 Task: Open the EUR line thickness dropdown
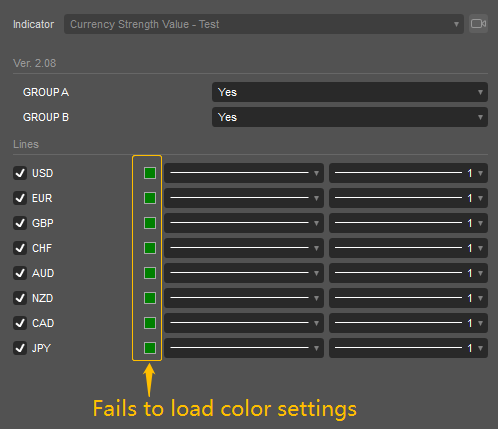pyautogui.click(x=408, y=198)
